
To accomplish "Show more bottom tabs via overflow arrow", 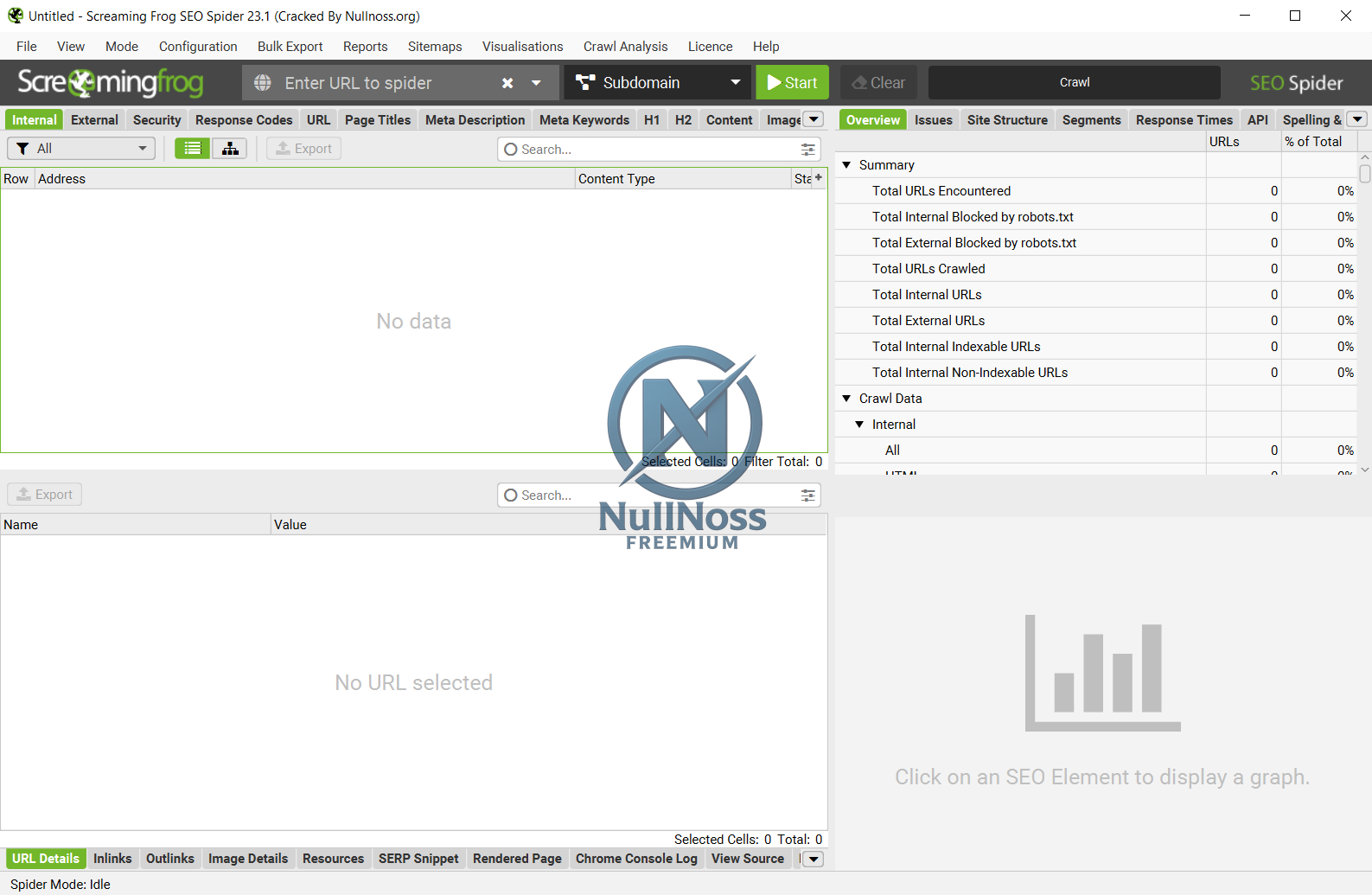I will click(x=814, y=859).
